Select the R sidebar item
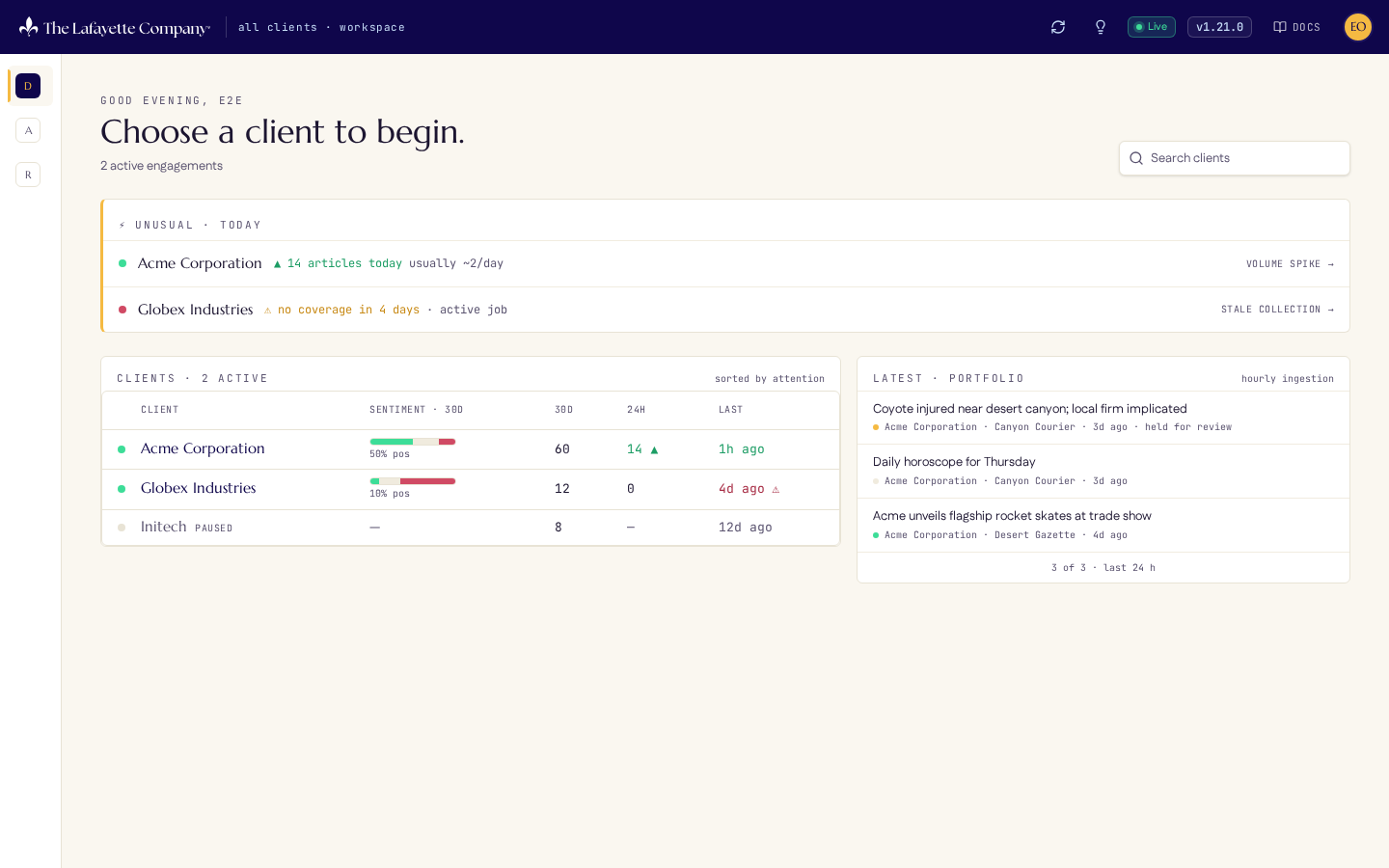This screenshot has height=868, width=1389. (x=28, y=175)
